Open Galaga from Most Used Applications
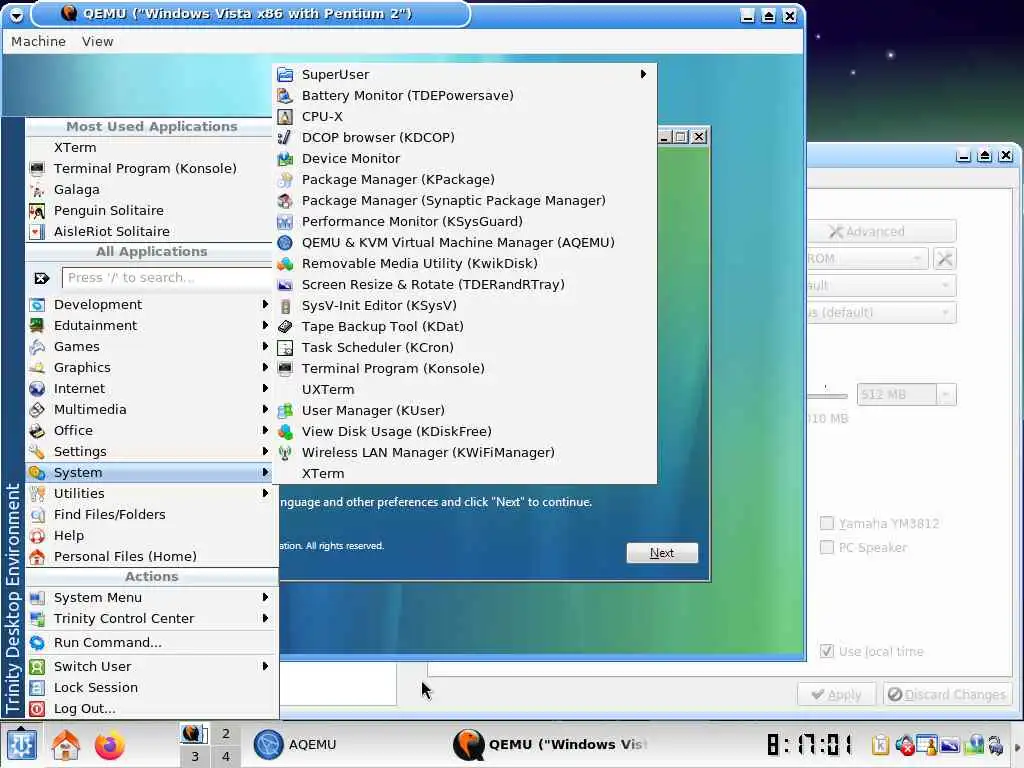Screen dimensions: 1024x768 149,189
